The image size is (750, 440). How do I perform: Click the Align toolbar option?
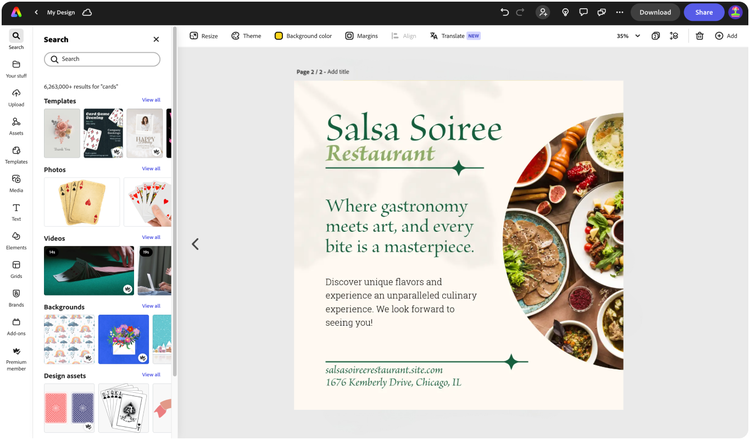pyautogui.click(x=404, y=36)
